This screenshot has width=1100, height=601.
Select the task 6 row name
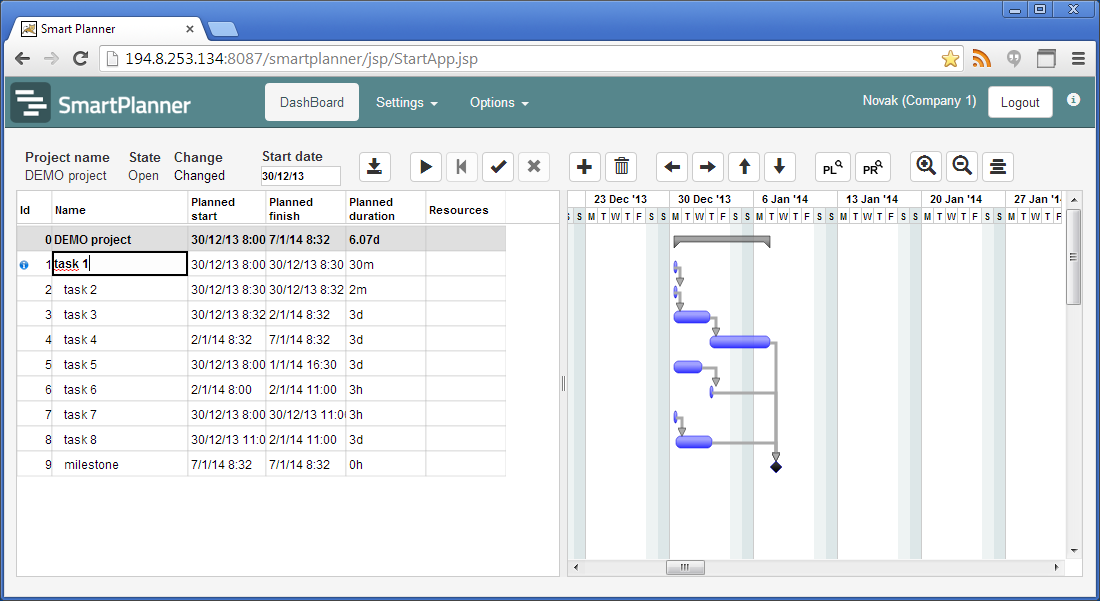tap(80, 390)
